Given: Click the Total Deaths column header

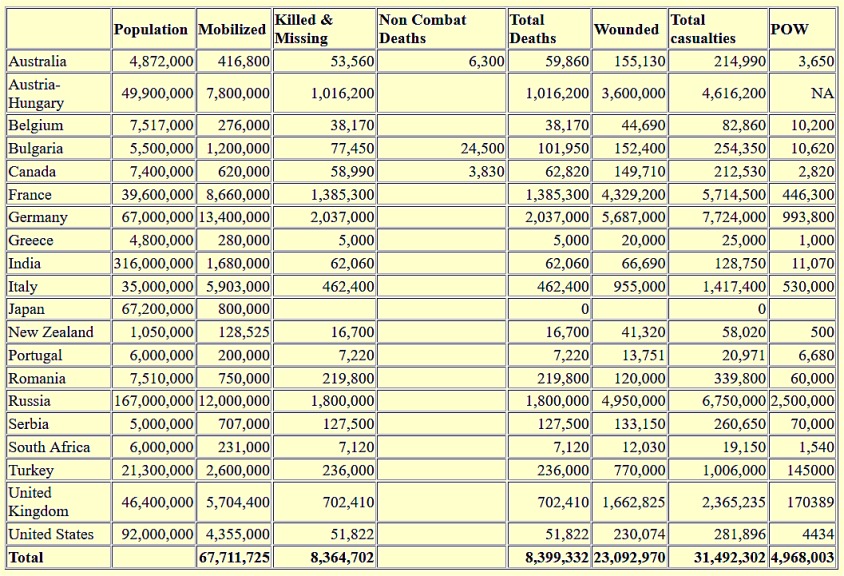Looking at the screenshot, I should tap(549, 29).
